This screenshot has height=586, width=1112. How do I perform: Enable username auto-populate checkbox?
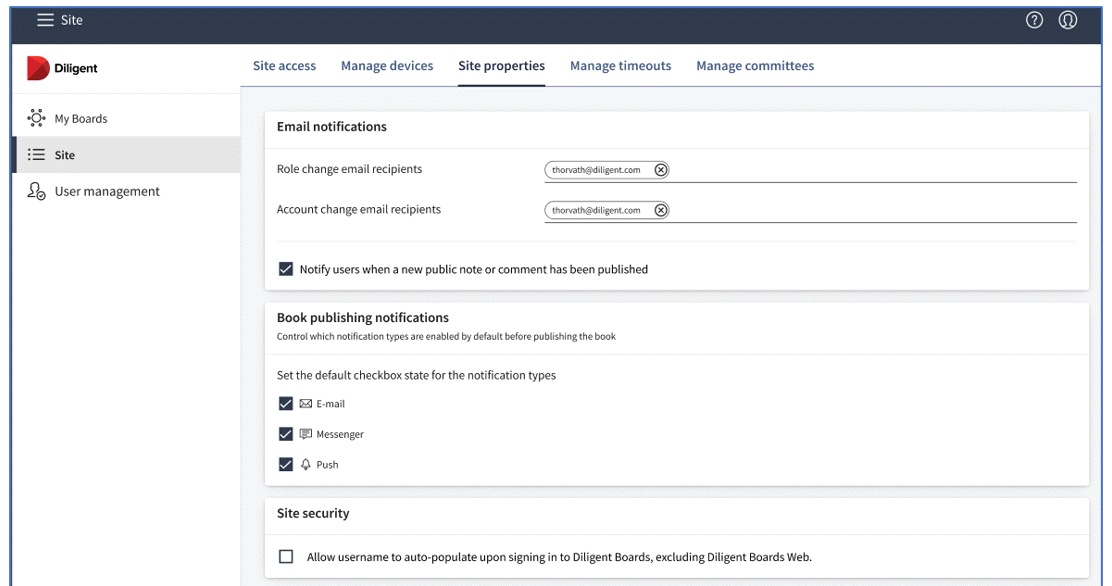[x=286, y=557]
